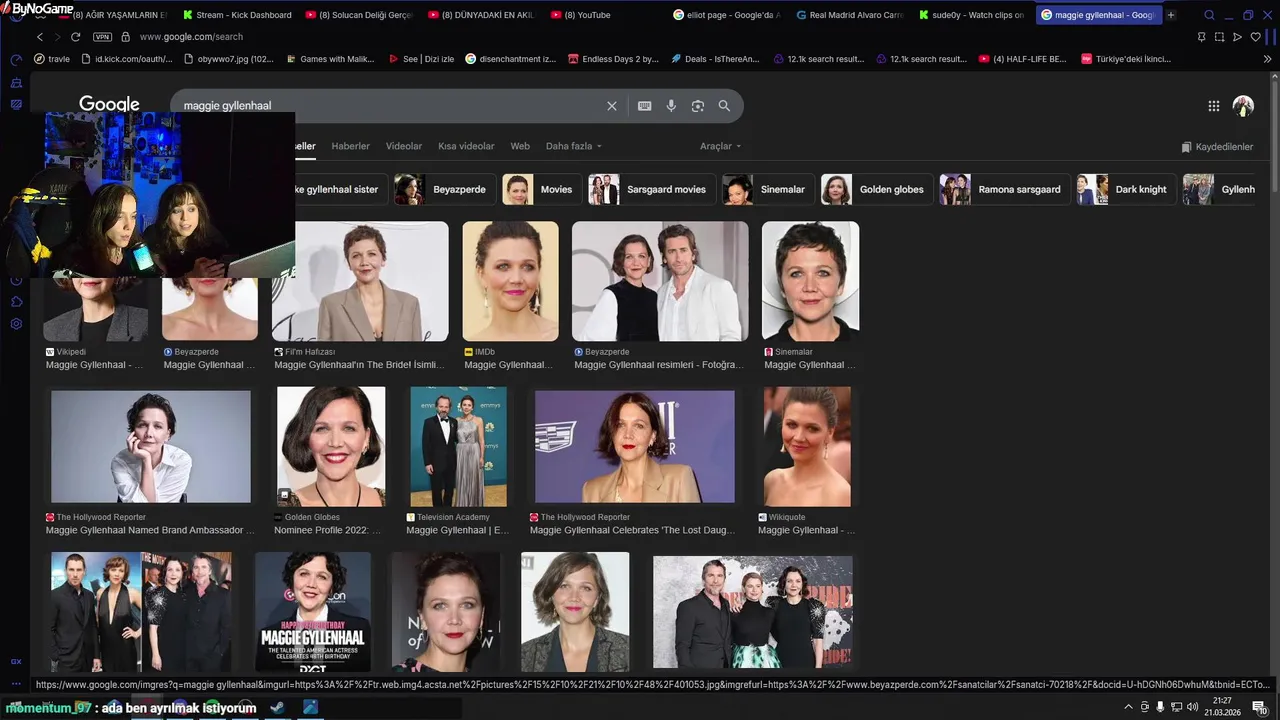
Task: Open the IMDb Maggie Gyllenhaal image
Action: (x=510, y=281)
